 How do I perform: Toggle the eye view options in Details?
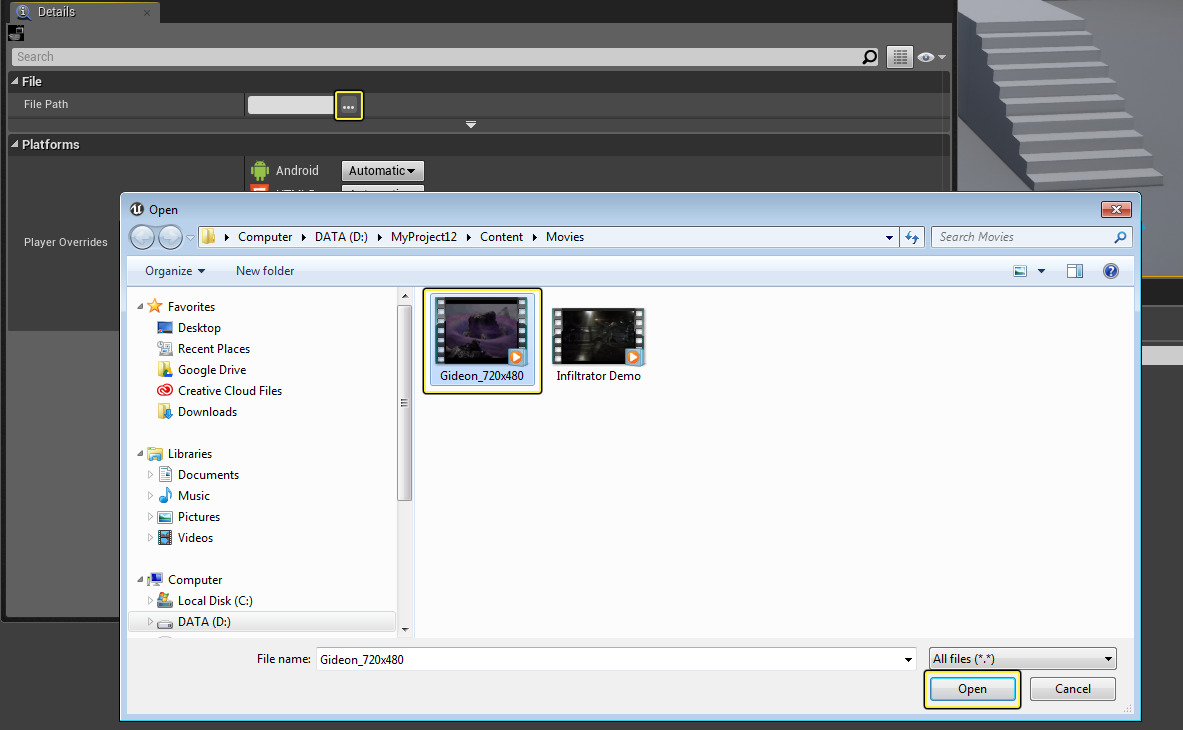coord(930,57)
